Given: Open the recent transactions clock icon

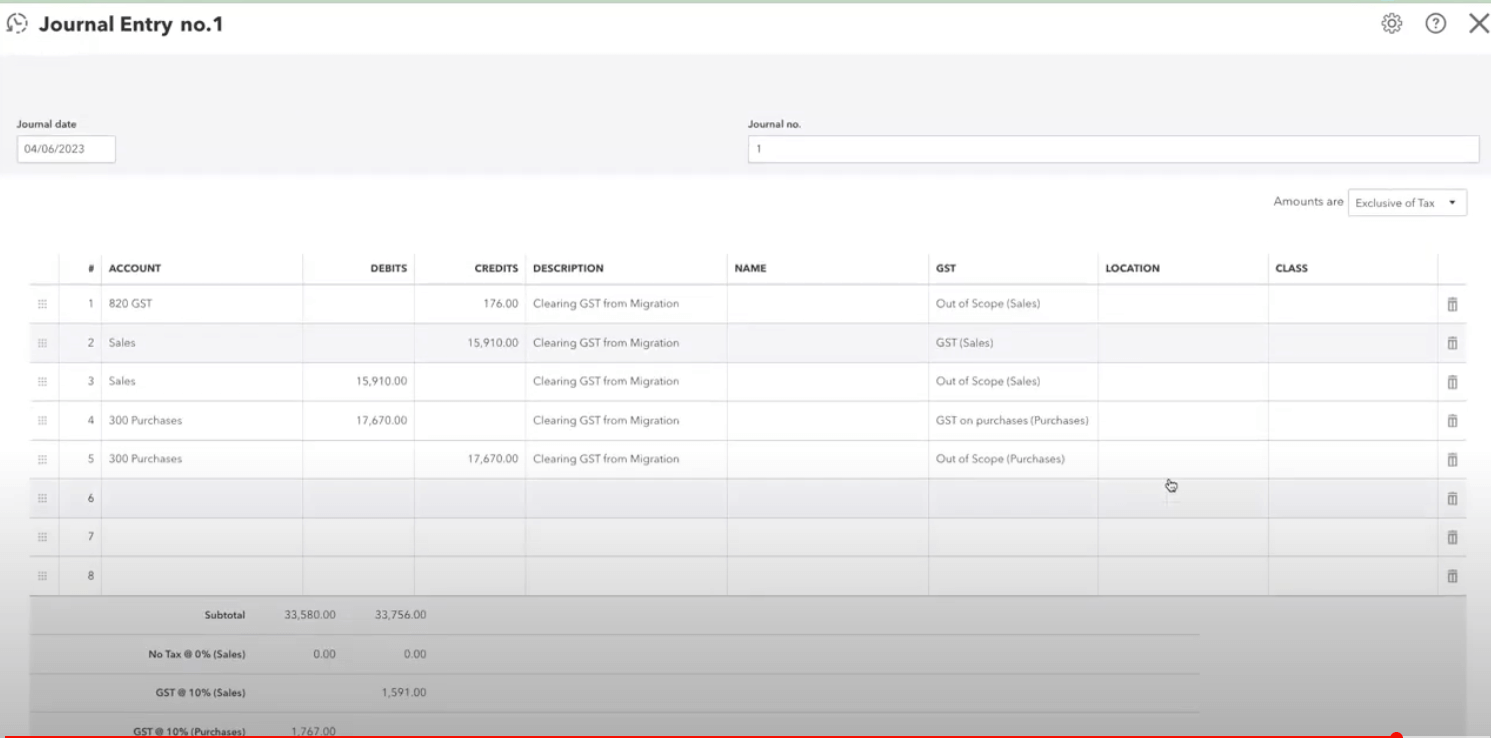Looking at the screenshot, I should pos(17,24).
